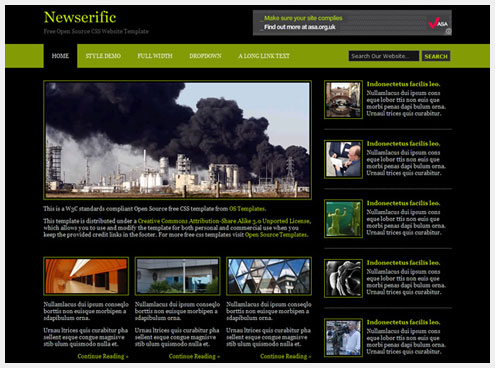Click the cameraman sidebar thumbnail
495x368 pixels.
click(x=343, y=338)
